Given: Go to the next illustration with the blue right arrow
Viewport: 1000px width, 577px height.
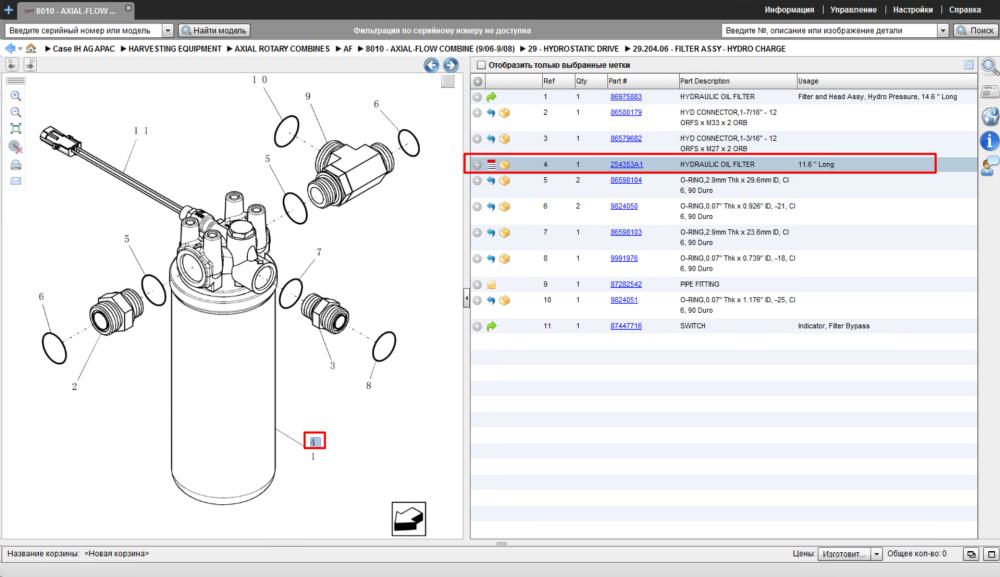Looking at the screenshot, I should (x=450, y=65).
